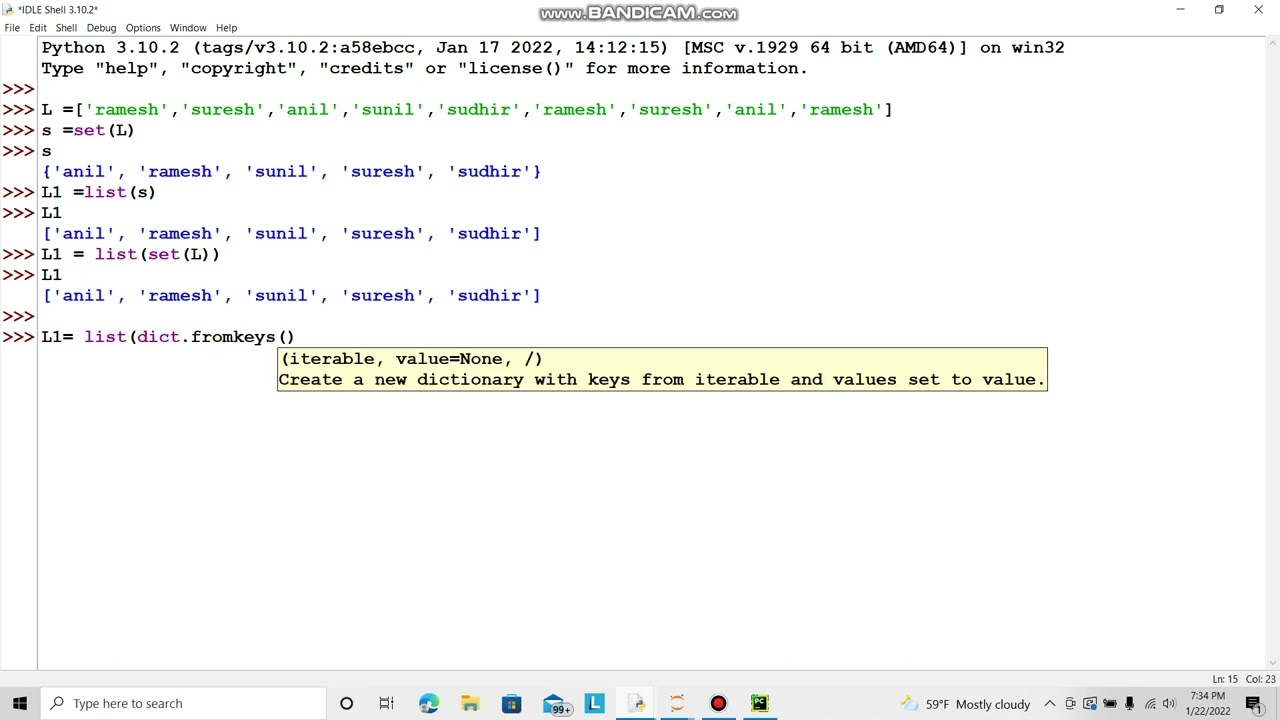
Task: Click the Python 3.10.2 version banner line
Action: (x=553, y=48)
